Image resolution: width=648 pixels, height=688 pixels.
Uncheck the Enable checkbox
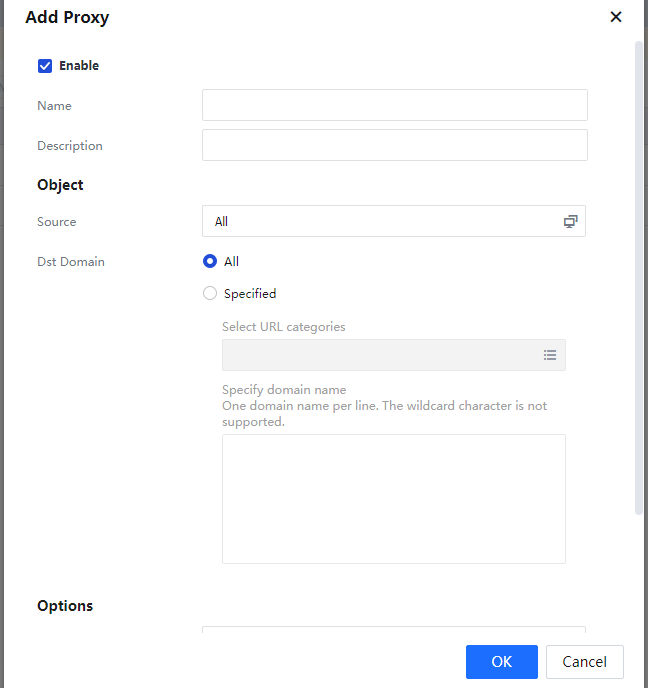tap(45, 66)
